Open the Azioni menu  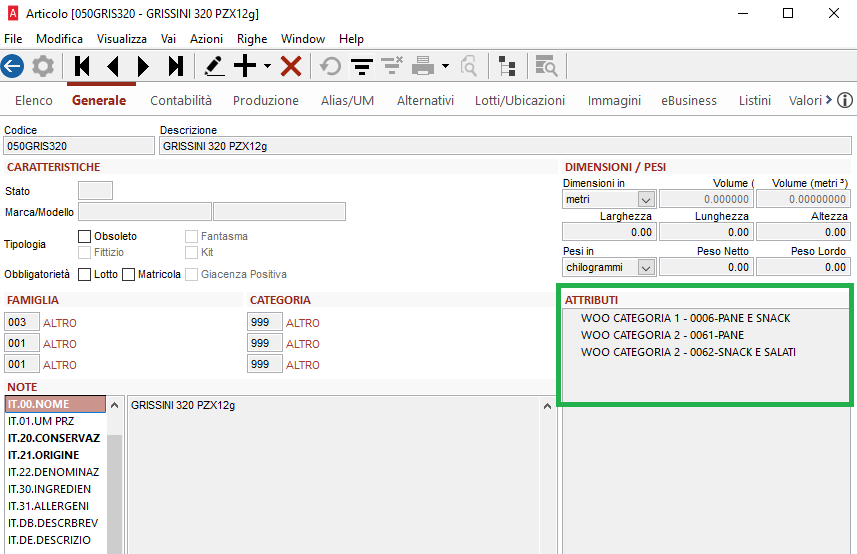tap(206, 39)
